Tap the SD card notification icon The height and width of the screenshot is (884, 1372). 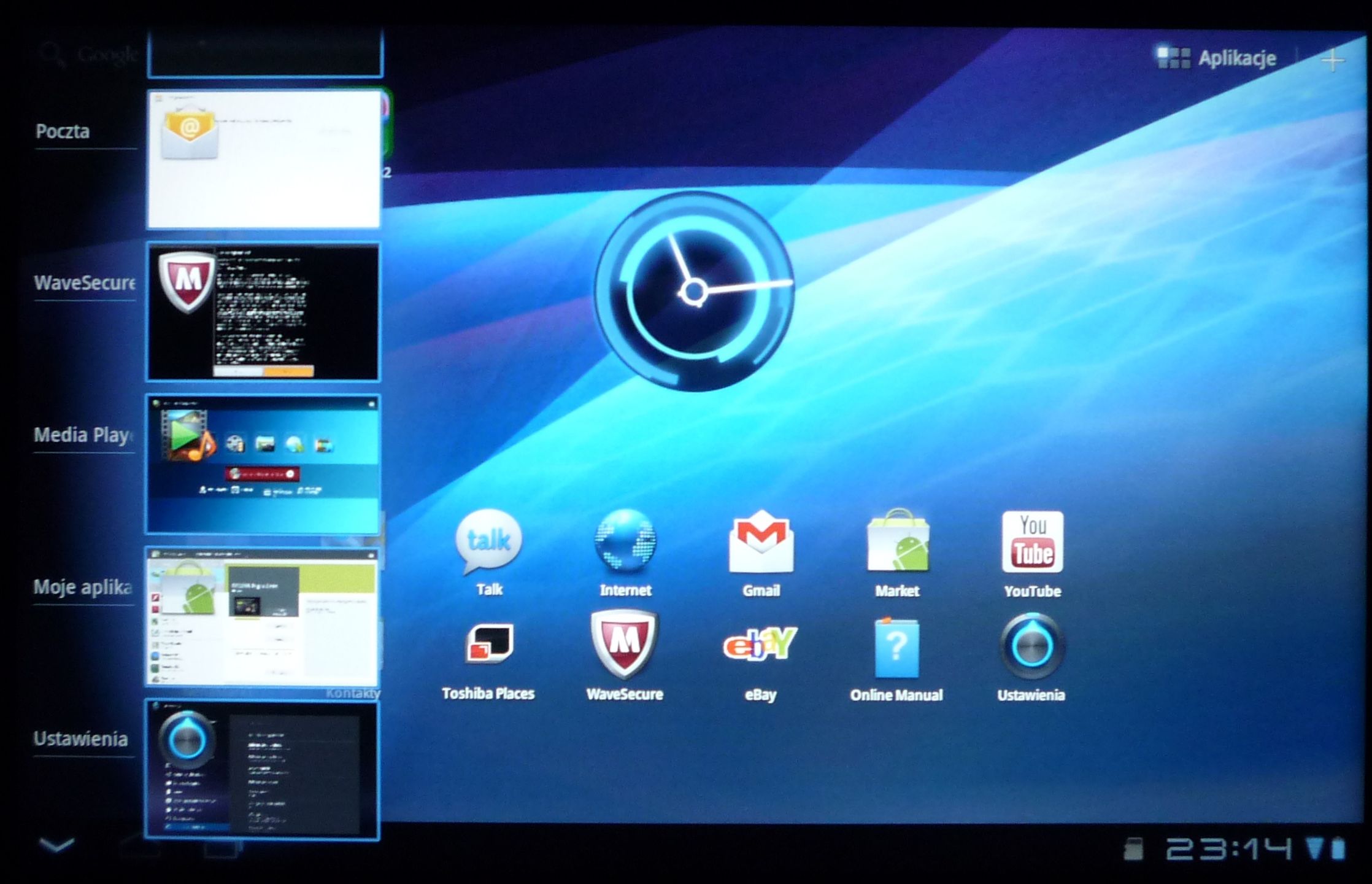coord(1133,850)
